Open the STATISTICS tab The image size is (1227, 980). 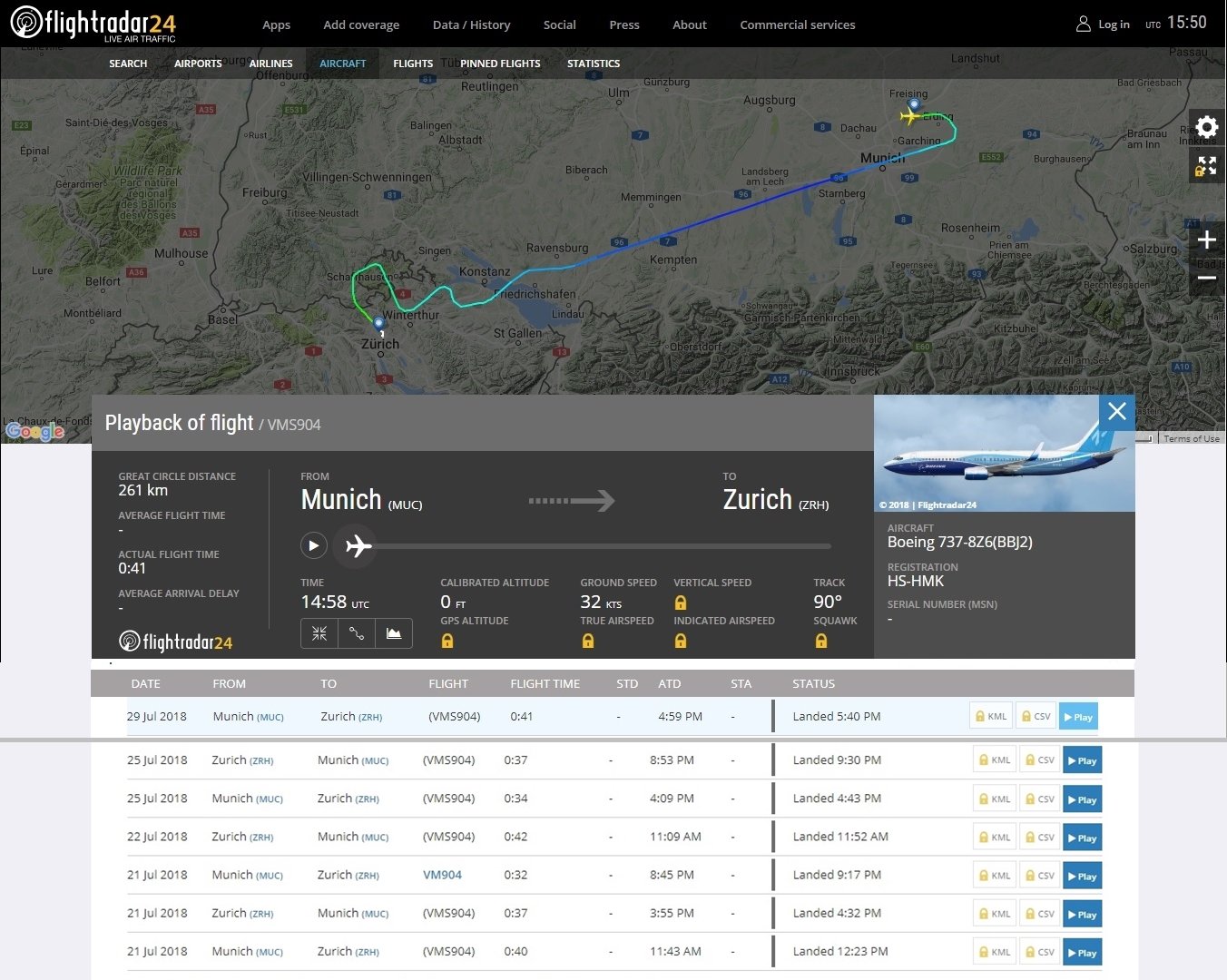click(x=594, y=64)
